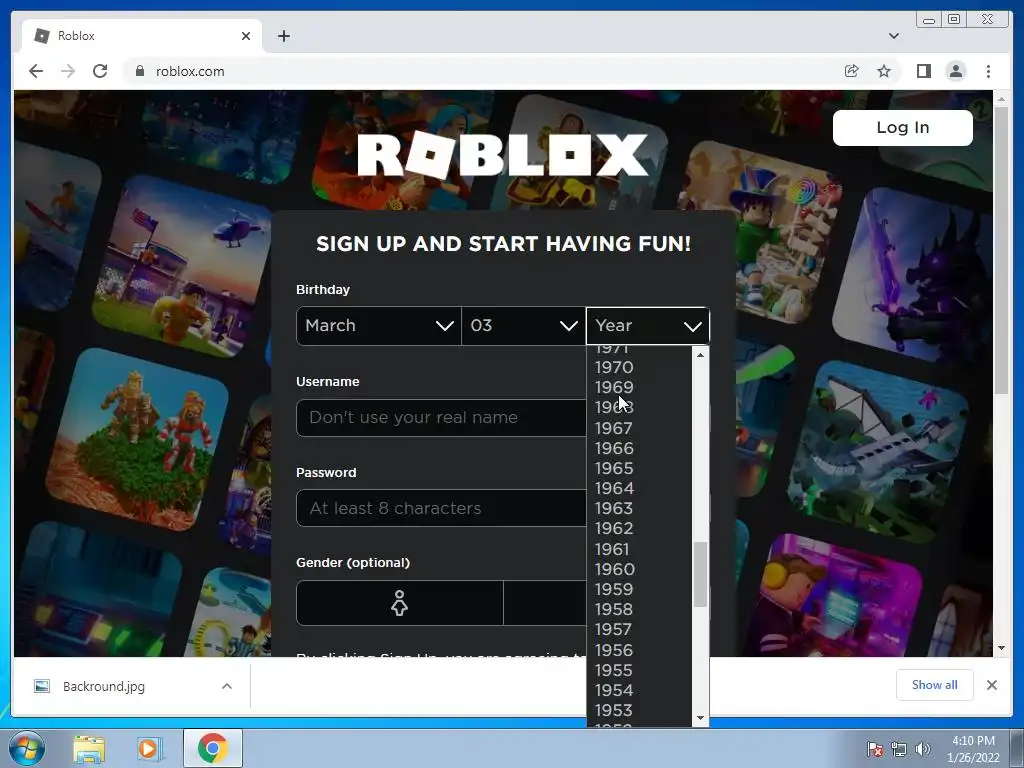Expand Backround.jpg download options chevron

[x=227, y=686]
